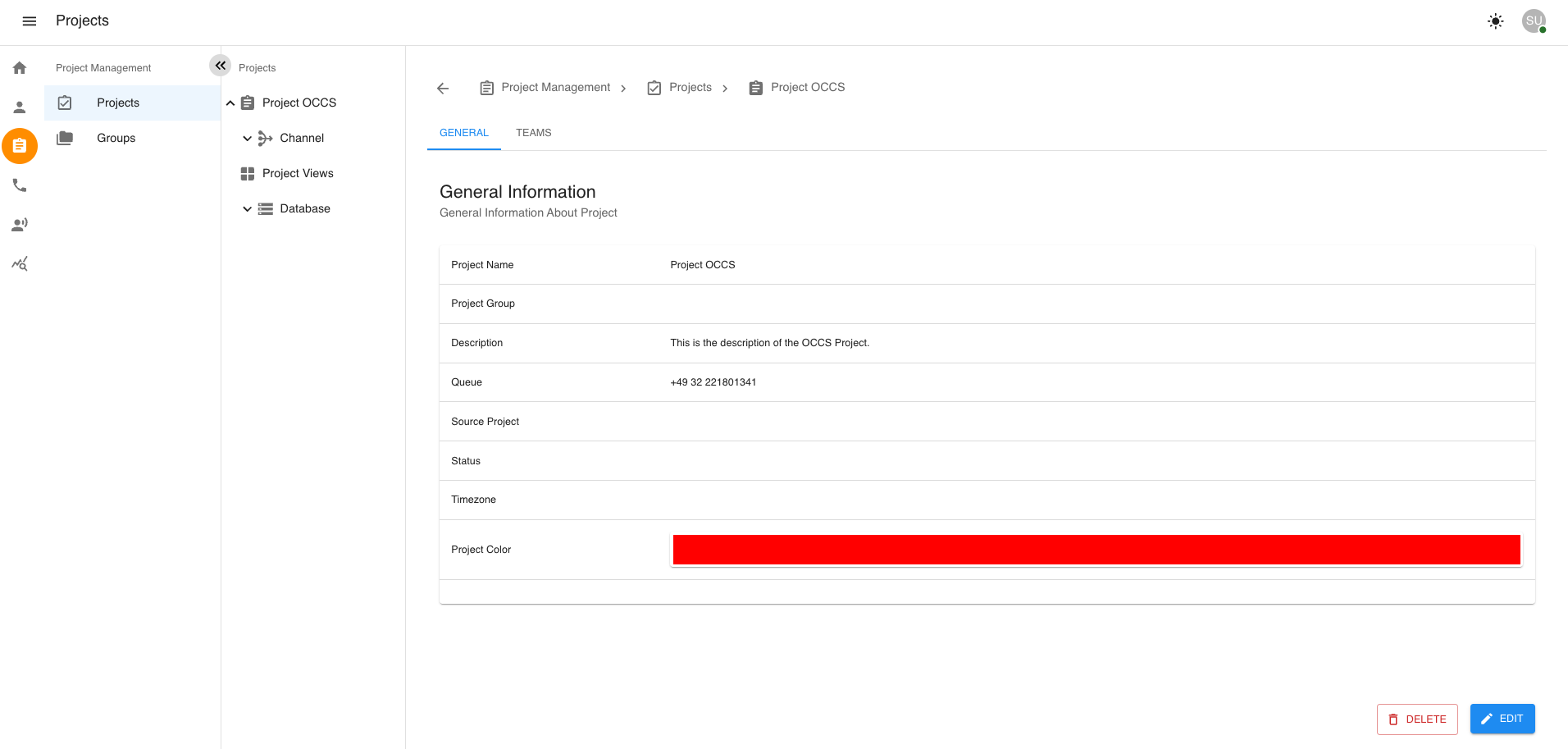Image resolution: width=1568 pixels, height=749 pixels.
Task: Collapse the Project OCCS tree item
Action: tap(230, 103)
